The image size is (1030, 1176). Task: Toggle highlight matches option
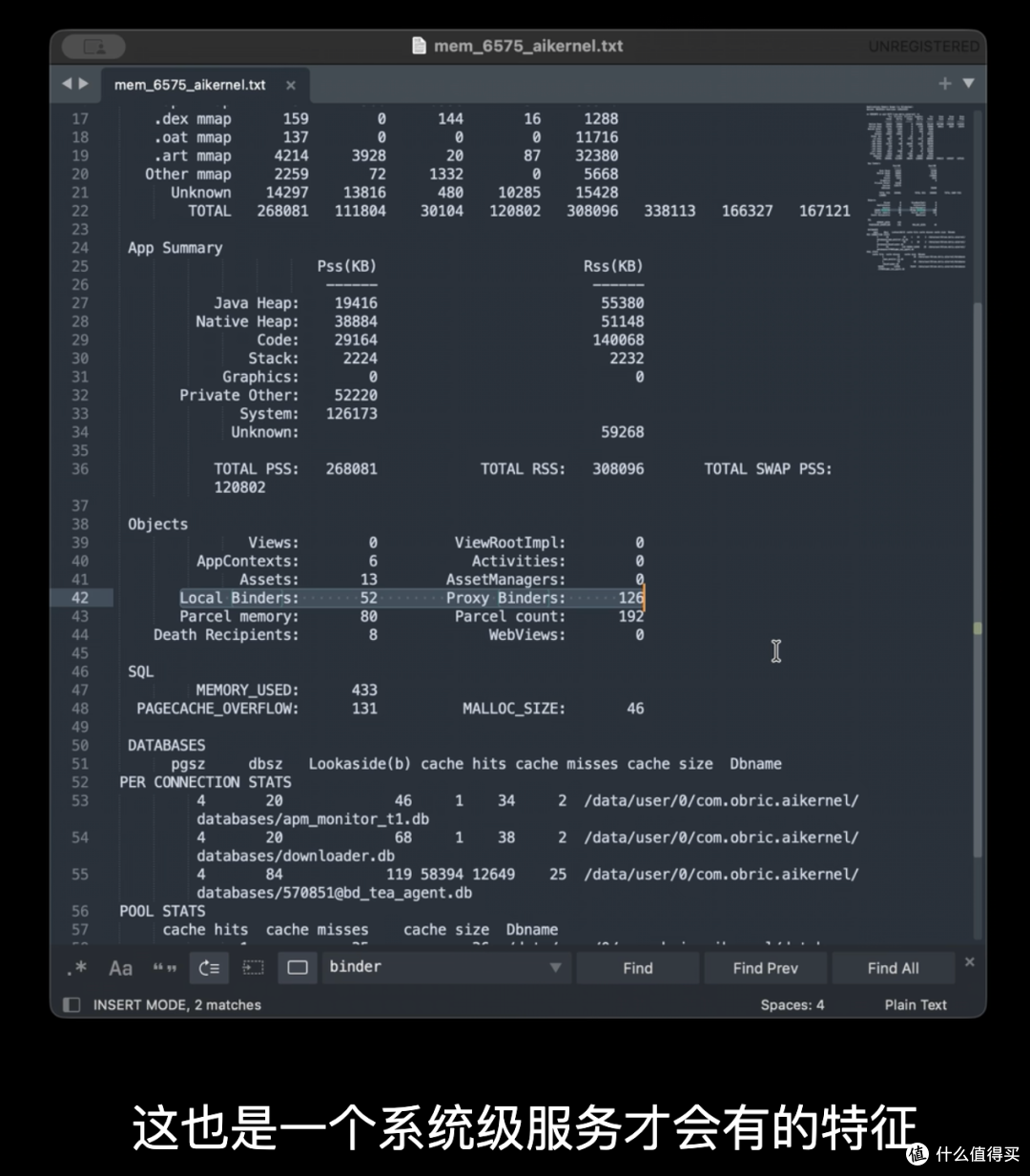[x=298, y=968]
